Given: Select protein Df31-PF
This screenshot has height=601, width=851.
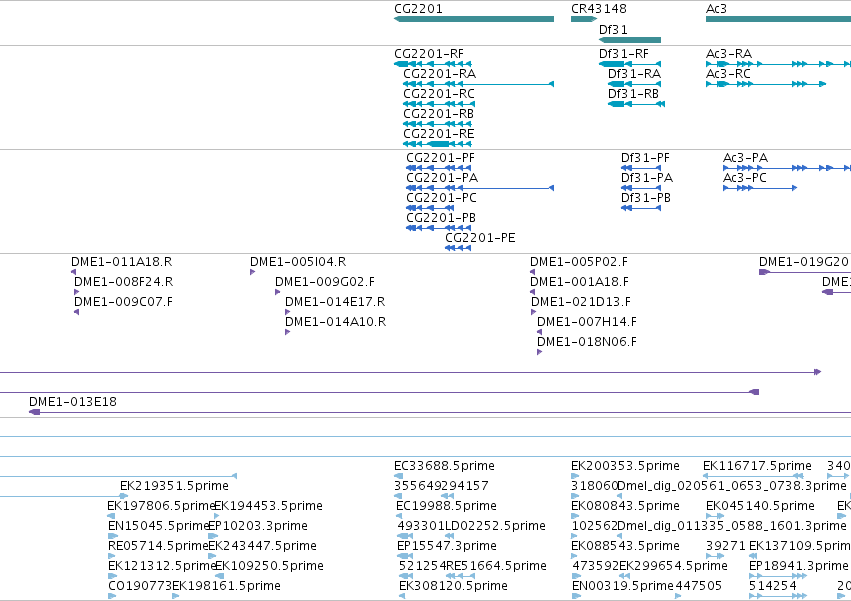Looking at the screenshot, I should 641,168.
